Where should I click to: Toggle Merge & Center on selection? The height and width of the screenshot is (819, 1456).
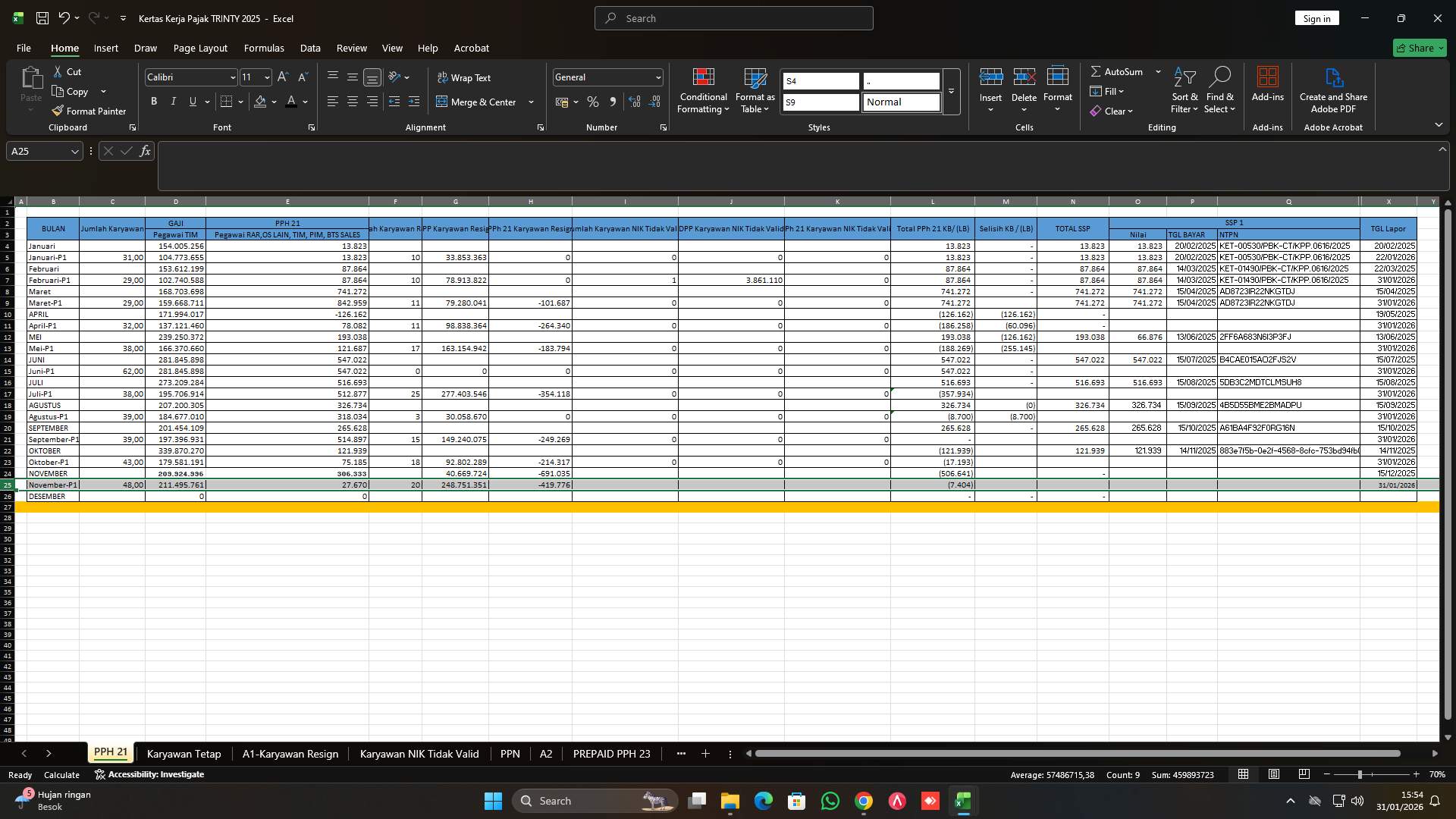coord(479,101)
